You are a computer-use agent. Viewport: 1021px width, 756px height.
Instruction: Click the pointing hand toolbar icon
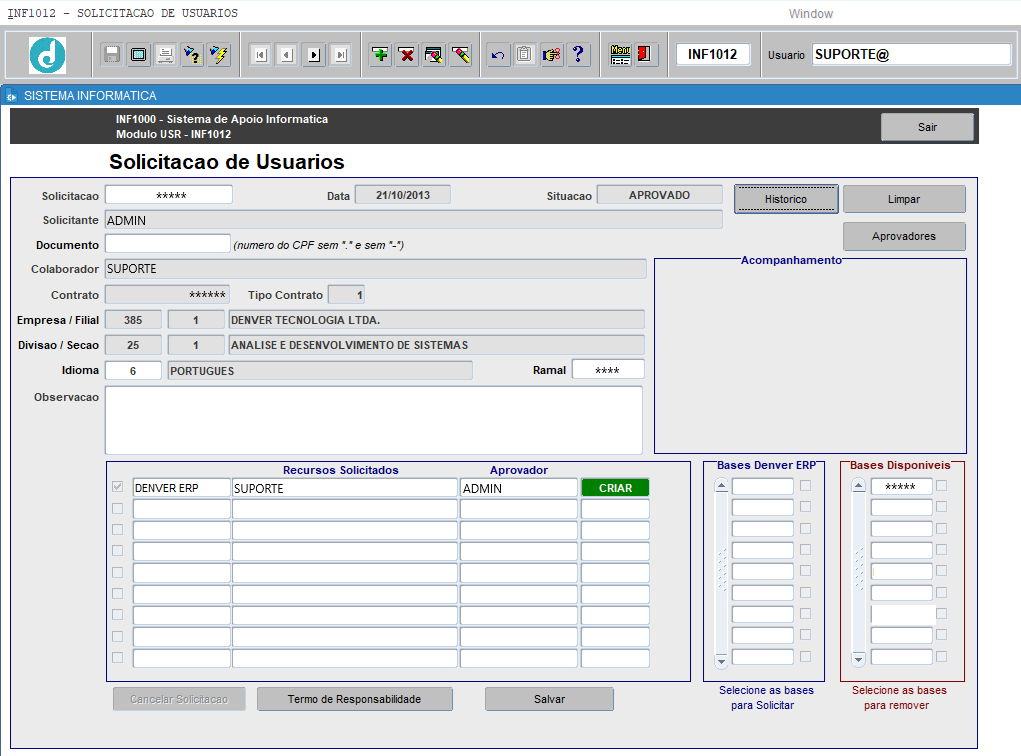(552, 55)
